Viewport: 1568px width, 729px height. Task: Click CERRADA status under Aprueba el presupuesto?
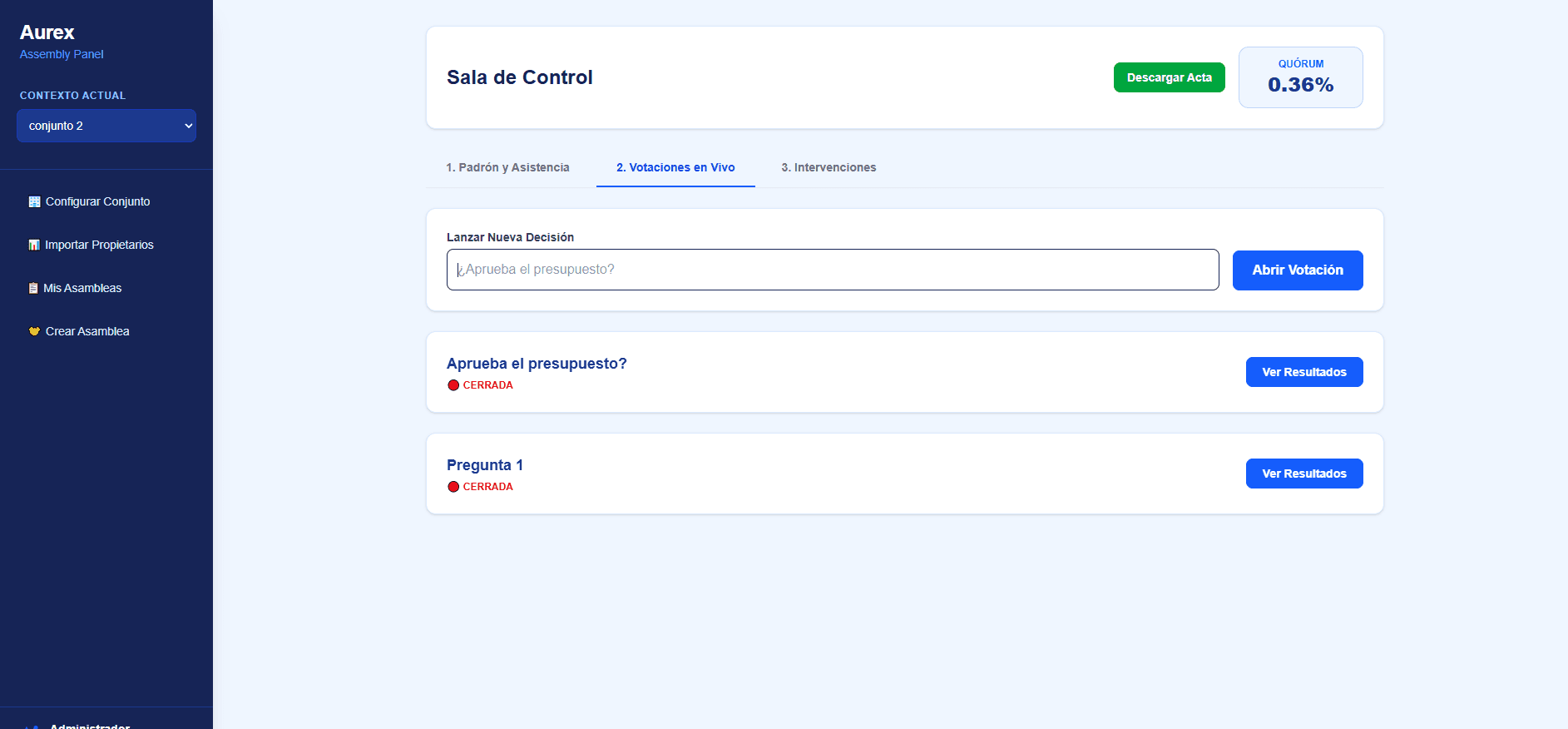(488, 385)
